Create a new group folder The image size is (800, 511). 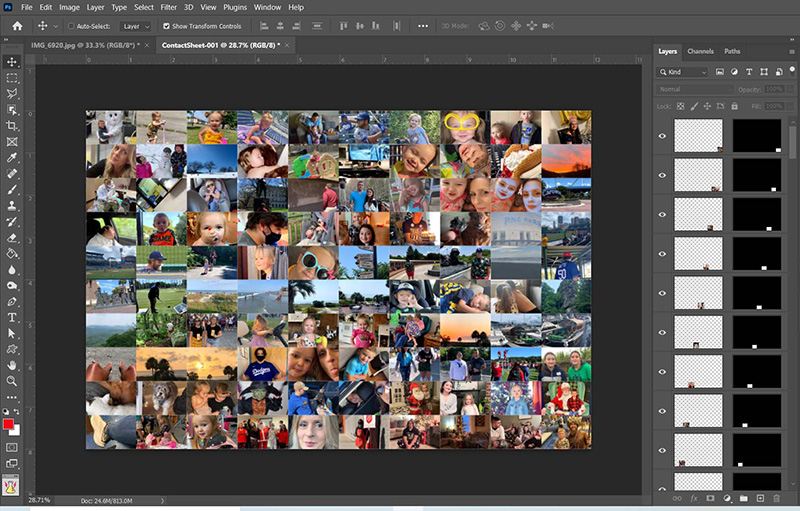tap(743, 498)
